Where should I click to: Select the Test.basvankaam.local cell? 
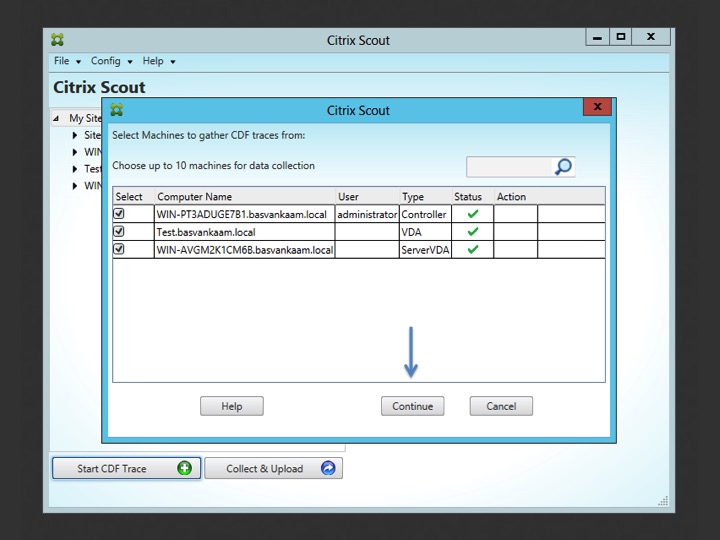point(245,232)
